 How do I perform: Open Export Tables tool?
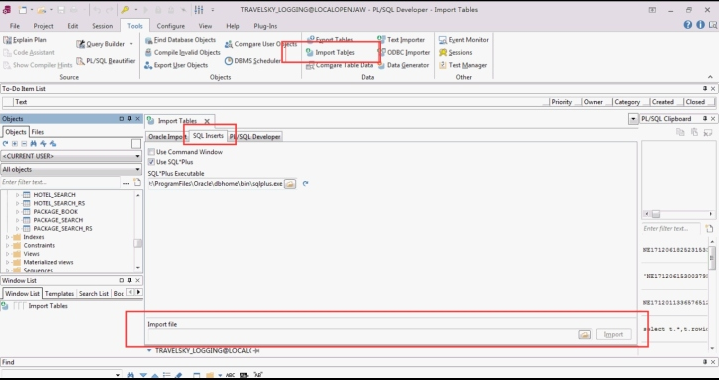[330, 40]
